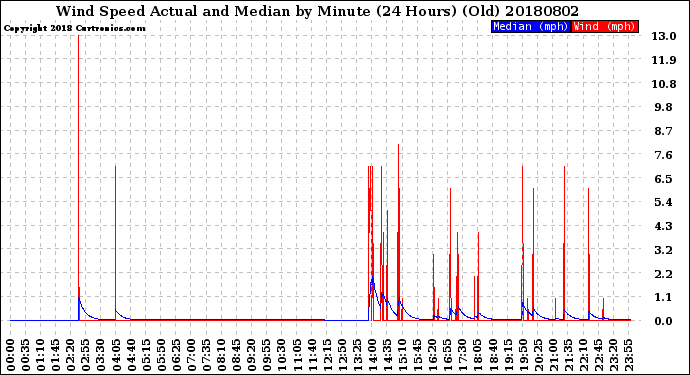Click the 8.7 y-axis label

click(664, 131)
